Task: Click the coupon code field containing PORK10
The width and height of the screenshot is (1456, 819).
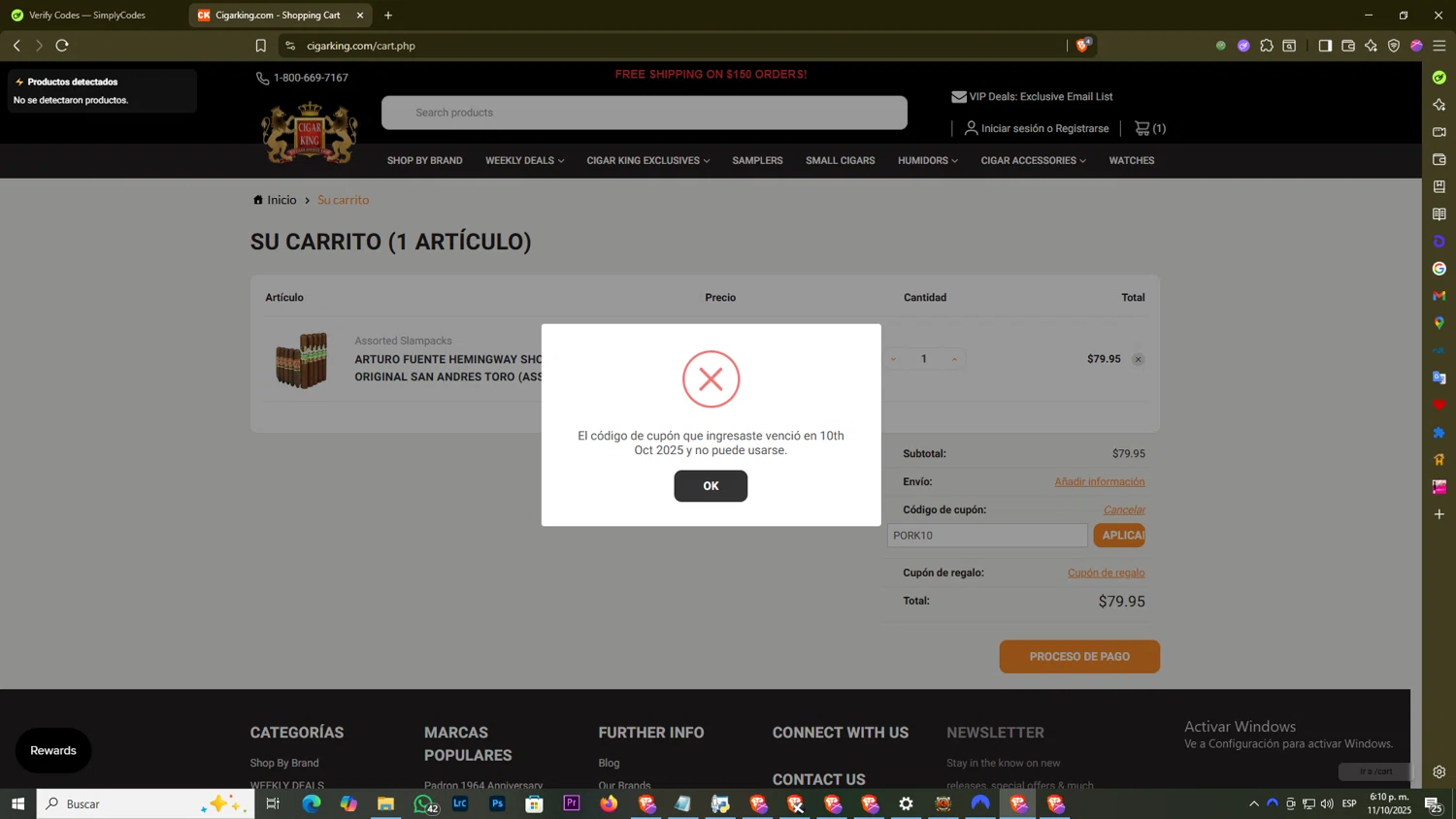Action: click(987, 536)
